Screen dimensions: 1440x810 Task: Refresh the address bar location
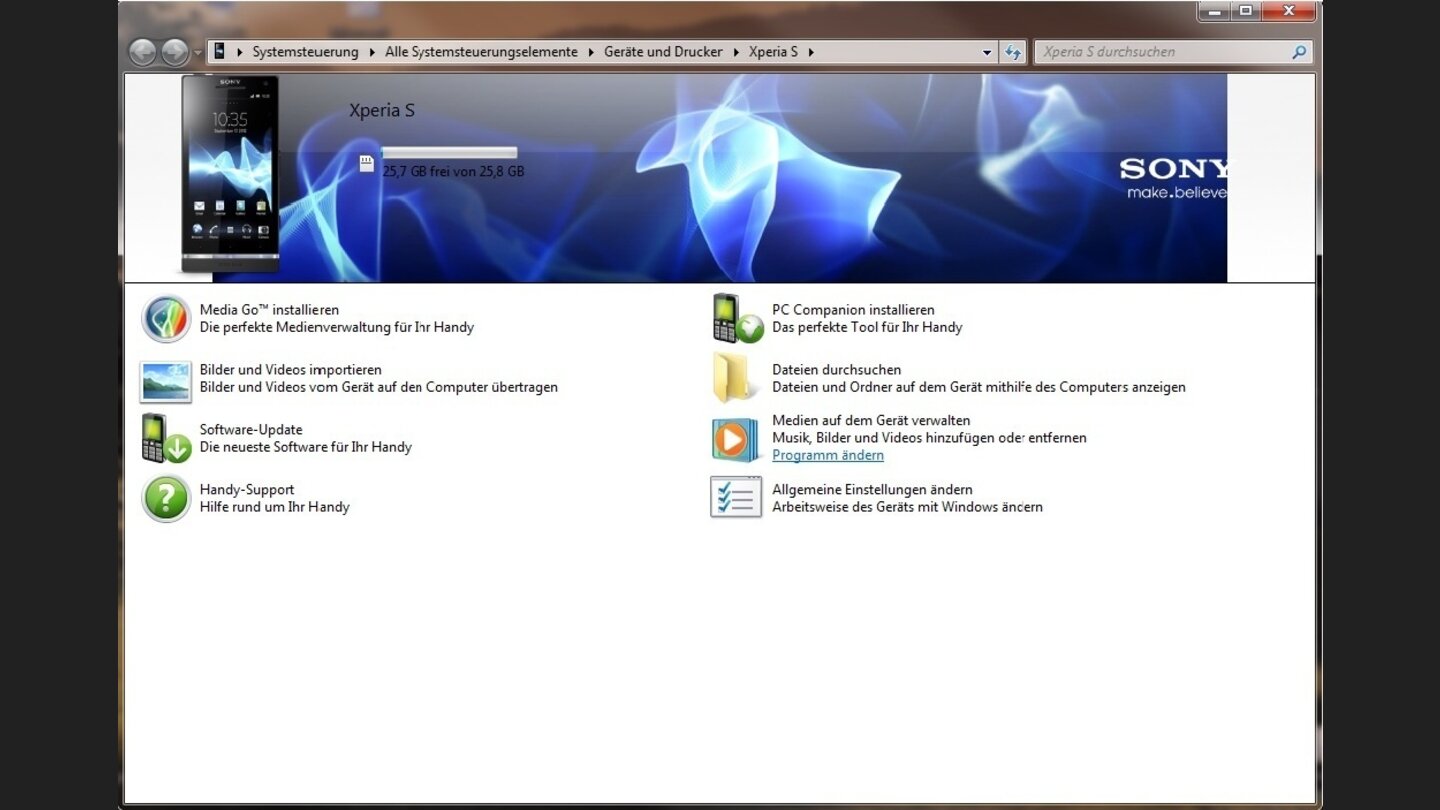pyautogui.click(x=1013, y=52)
